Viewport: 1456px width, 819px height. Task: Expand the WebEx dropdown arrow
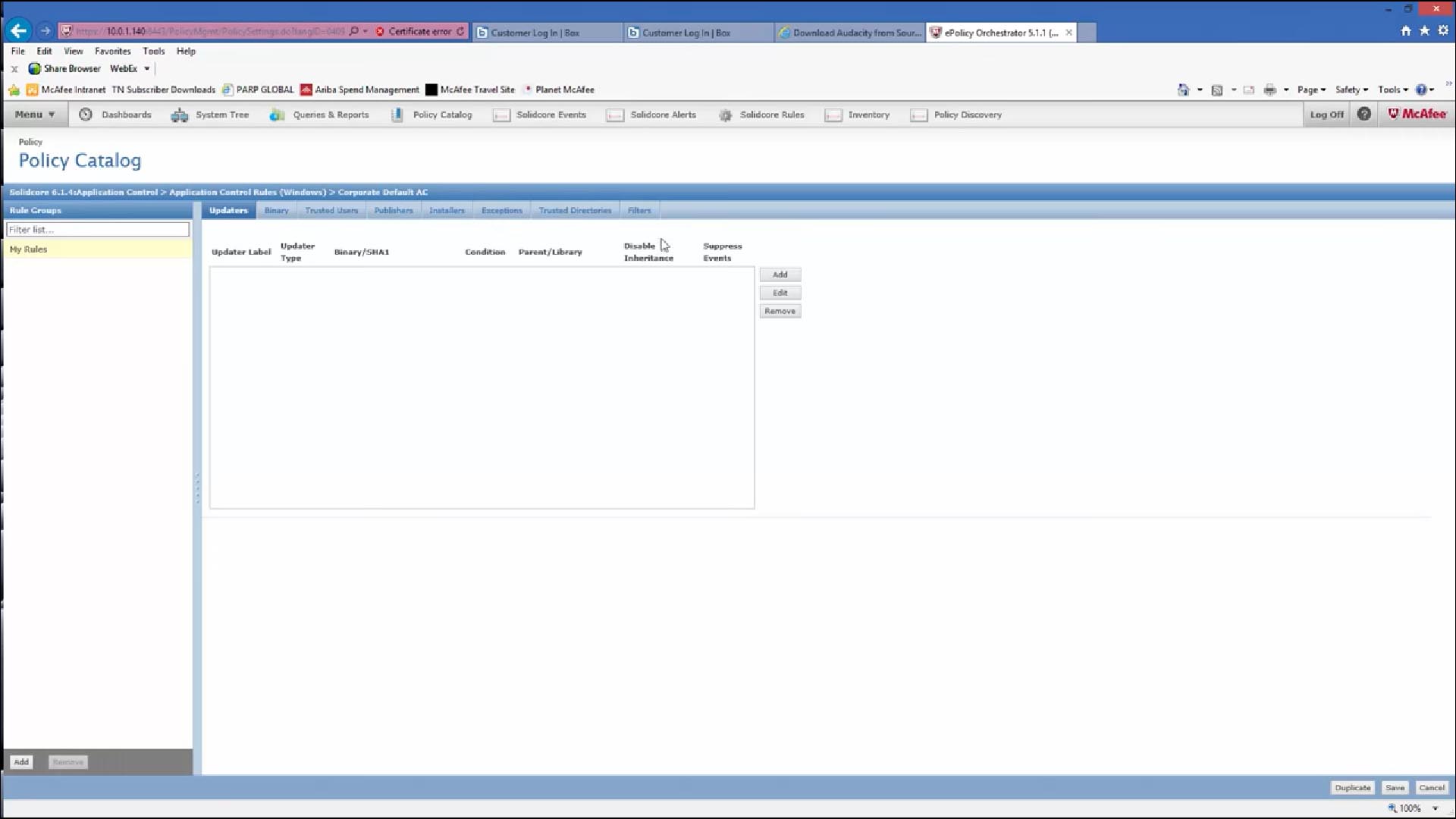147,69
